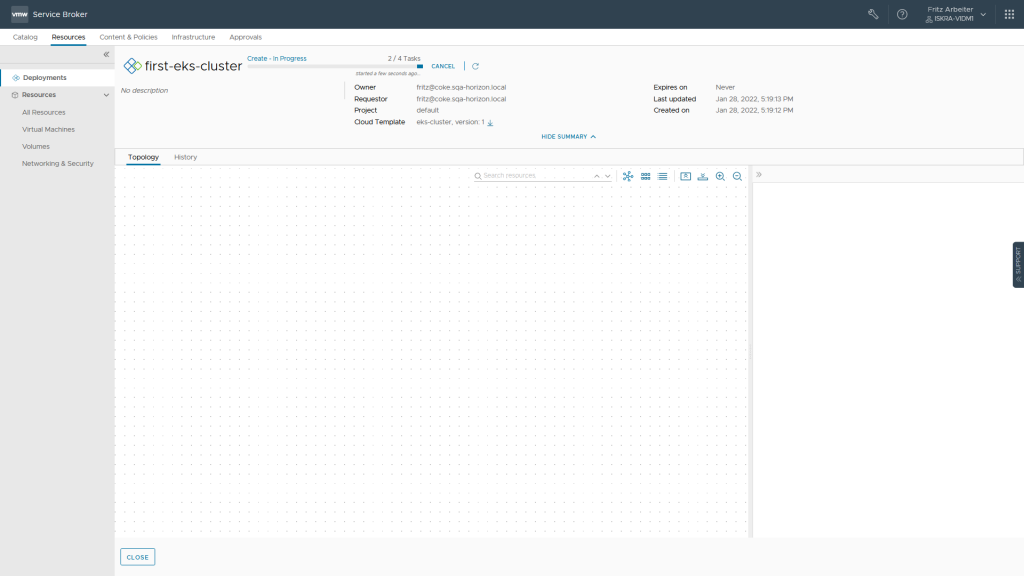Switch to grid card view icon
1024x576 pixels.
pos(645,176)
